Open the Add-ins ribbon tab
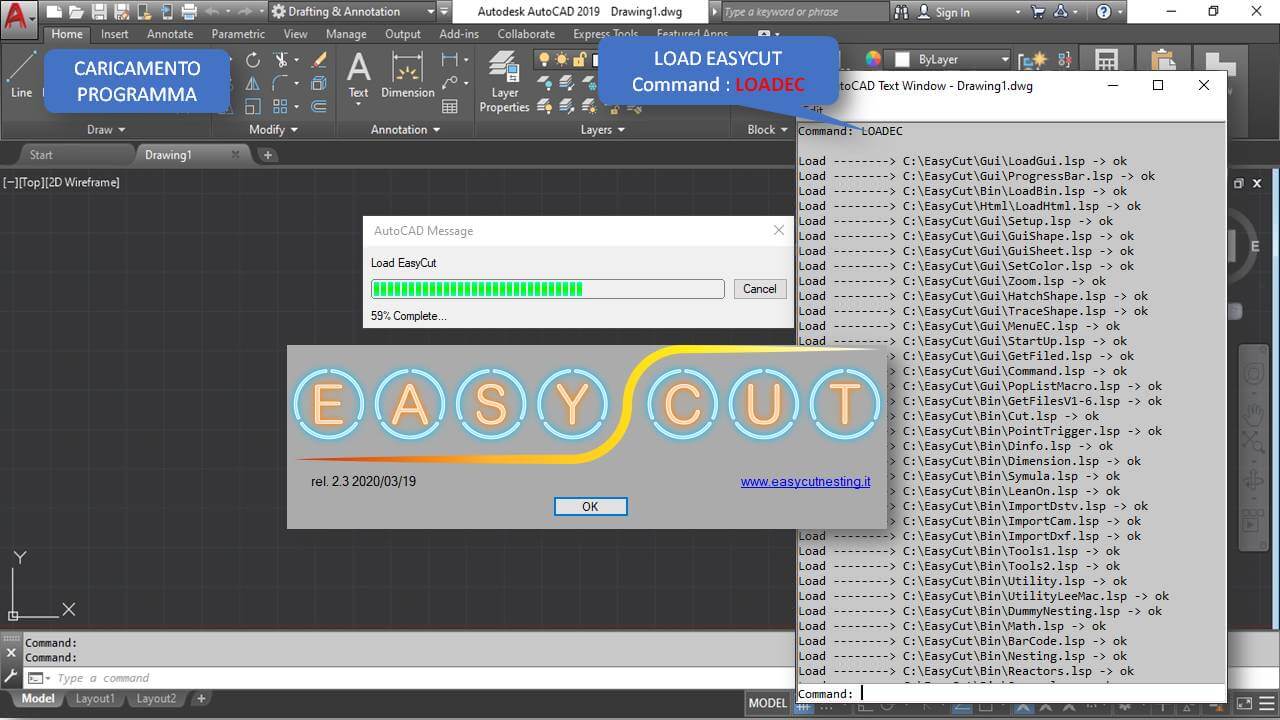Image resolution: width=1280 pixels, height=720 pixels. coord(459,34)
